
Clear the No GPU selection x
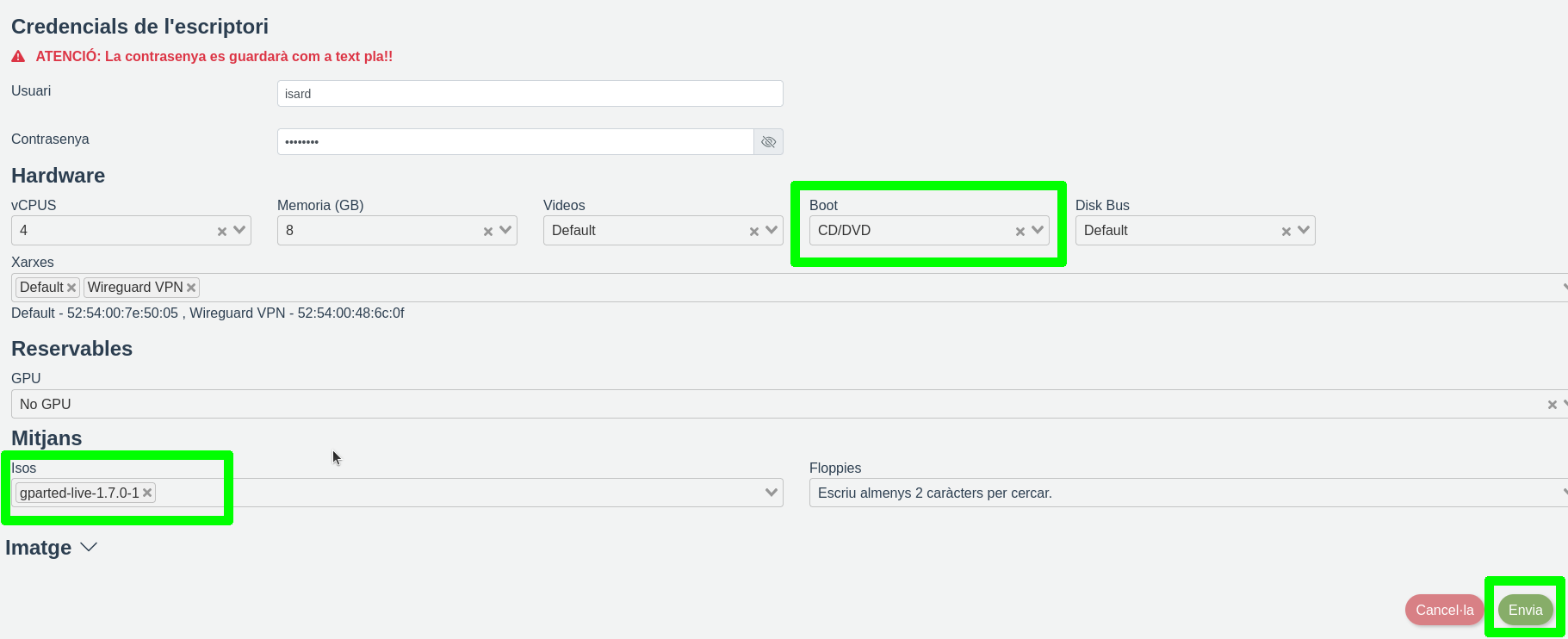(x=1552, y=405)
